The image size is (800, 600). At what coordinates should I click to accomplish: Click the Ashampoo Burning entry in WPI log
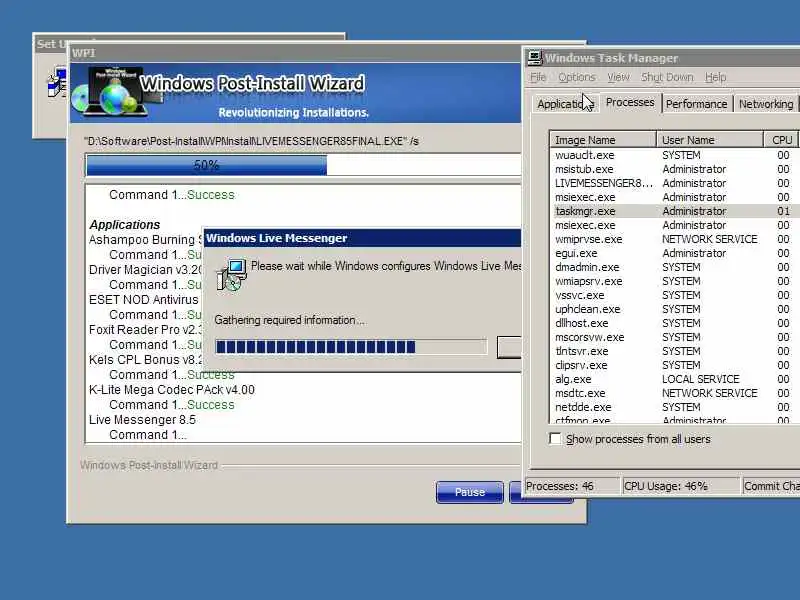(145, 240)
